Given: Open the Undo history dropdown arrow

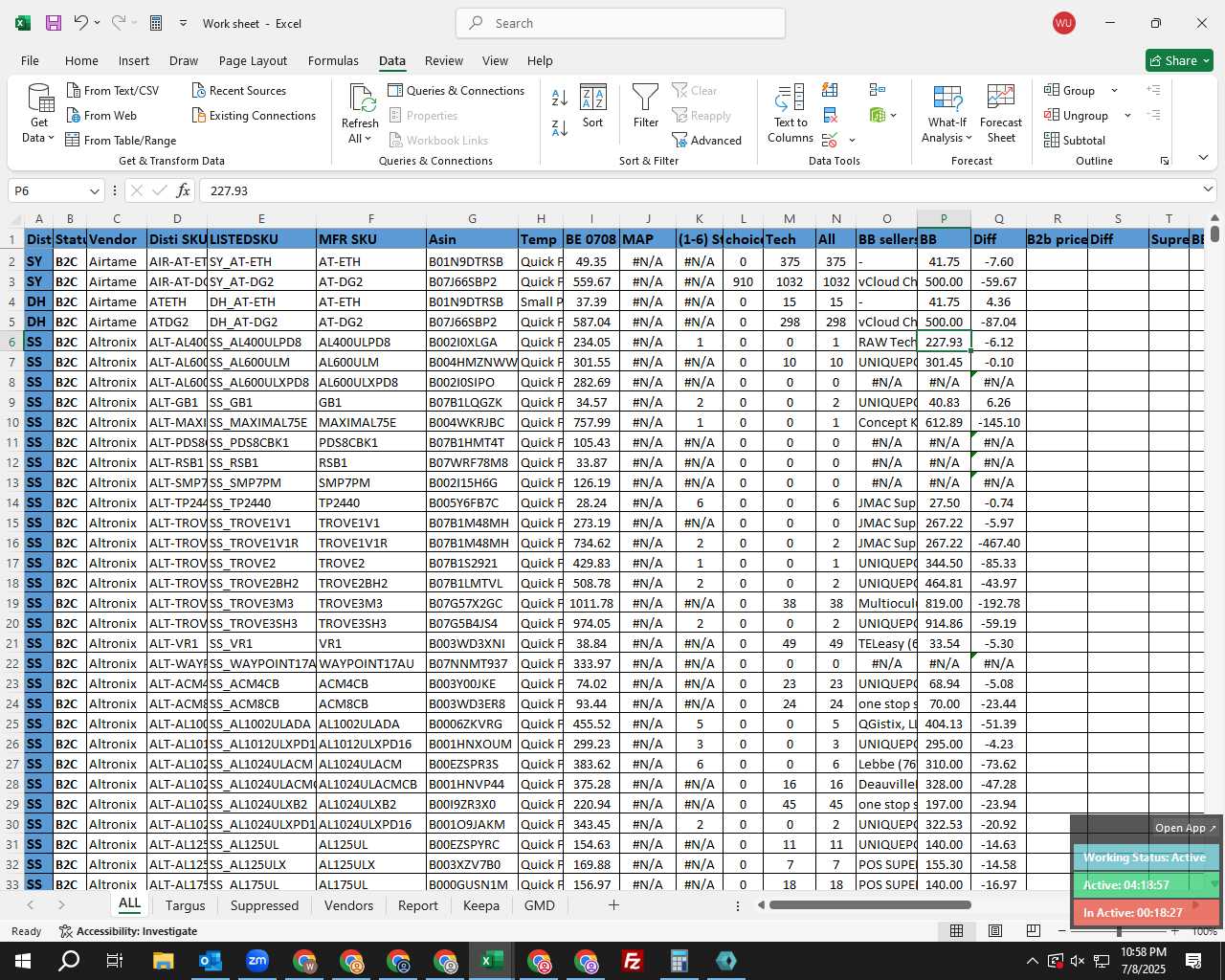Looking at the screenshot, I should [97, 23].
